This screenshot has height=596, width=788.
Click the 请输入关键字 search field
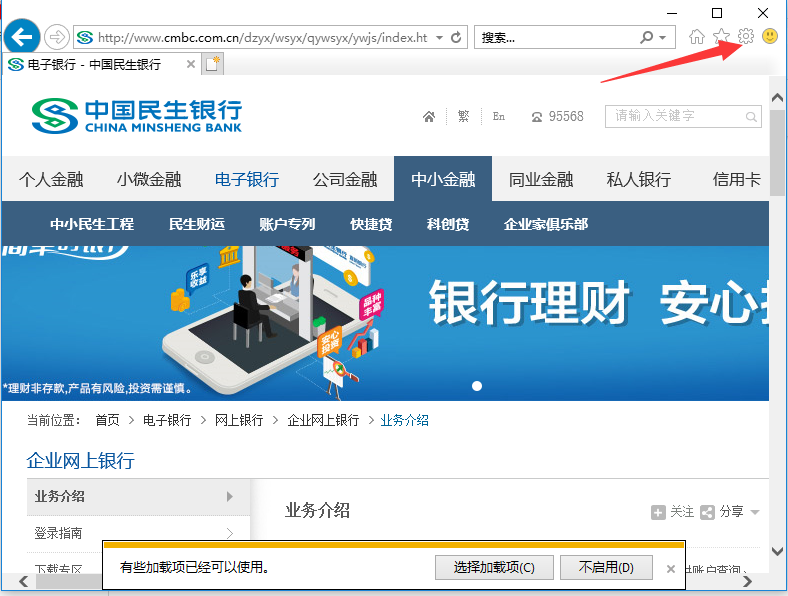point(672,117)
